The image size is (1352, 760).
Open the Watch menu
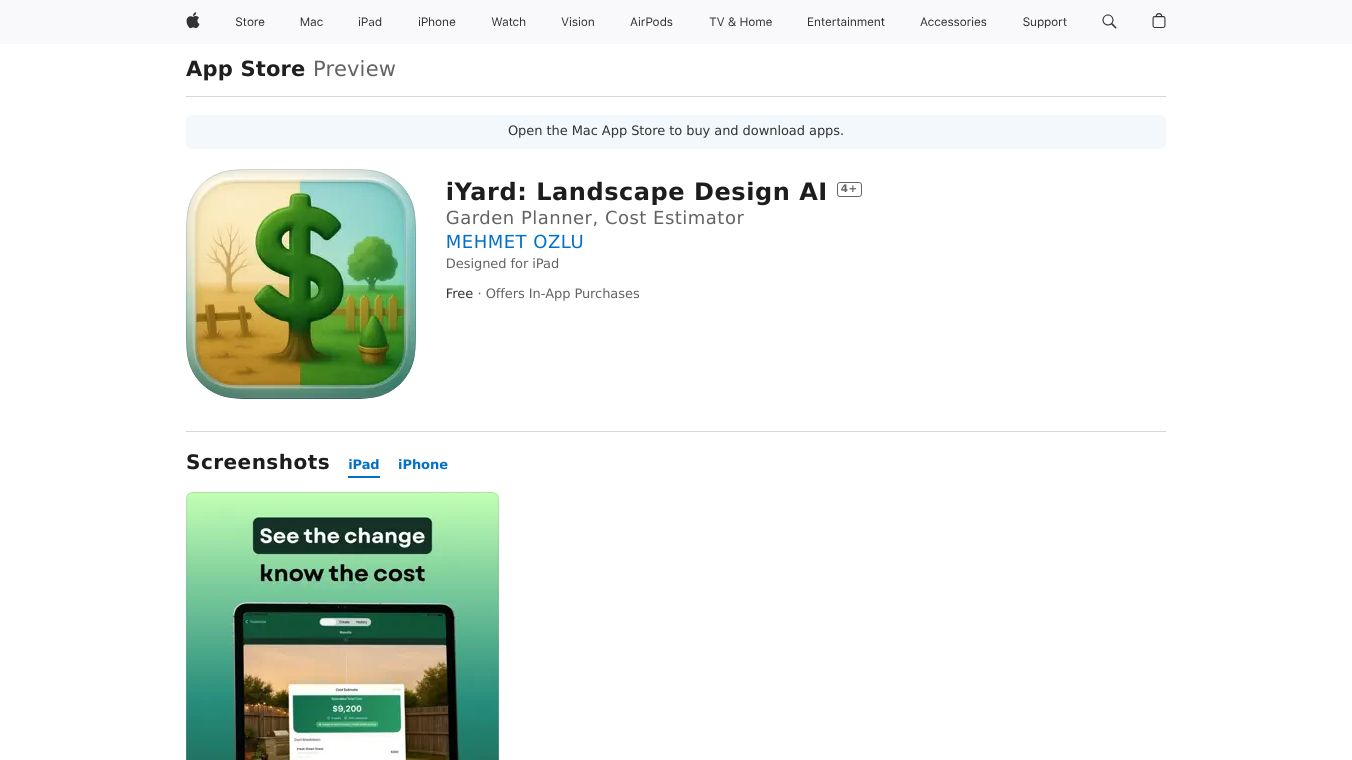click(x=509, y=22)
